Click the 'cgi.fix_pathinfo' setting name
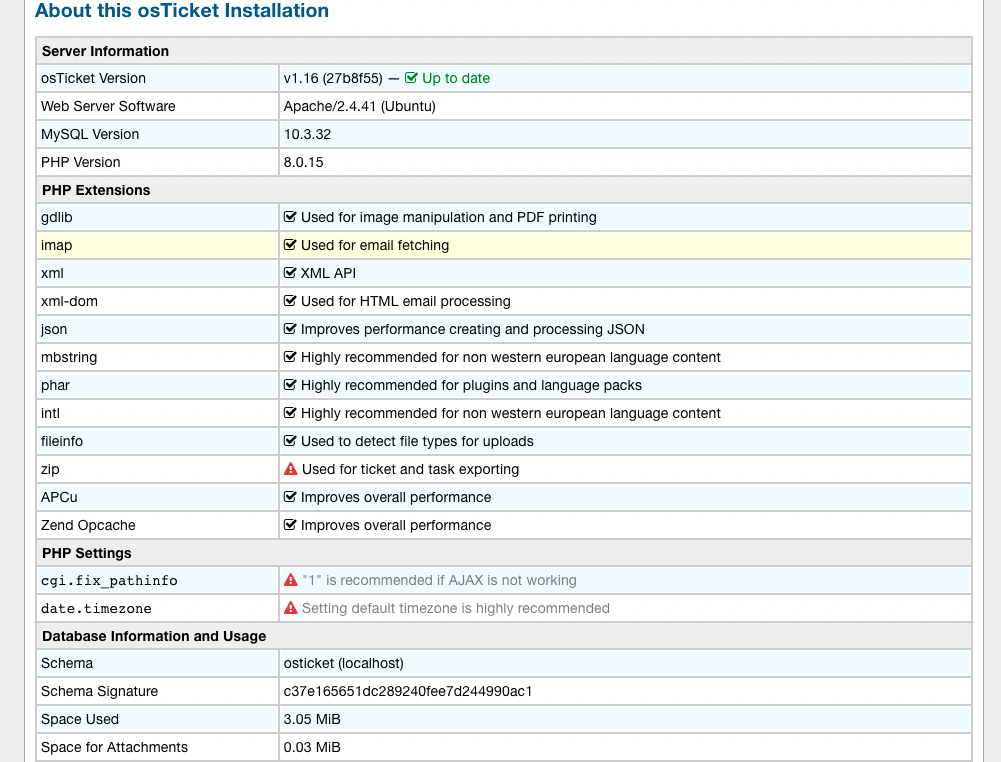 (109, 581)
